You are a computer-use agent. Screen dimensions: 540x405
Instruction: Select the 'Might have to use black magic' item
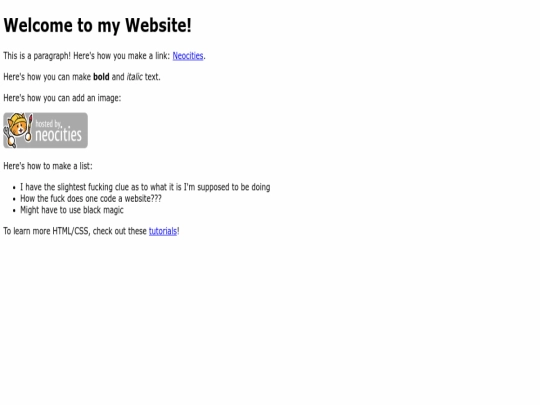coord(72,210)
